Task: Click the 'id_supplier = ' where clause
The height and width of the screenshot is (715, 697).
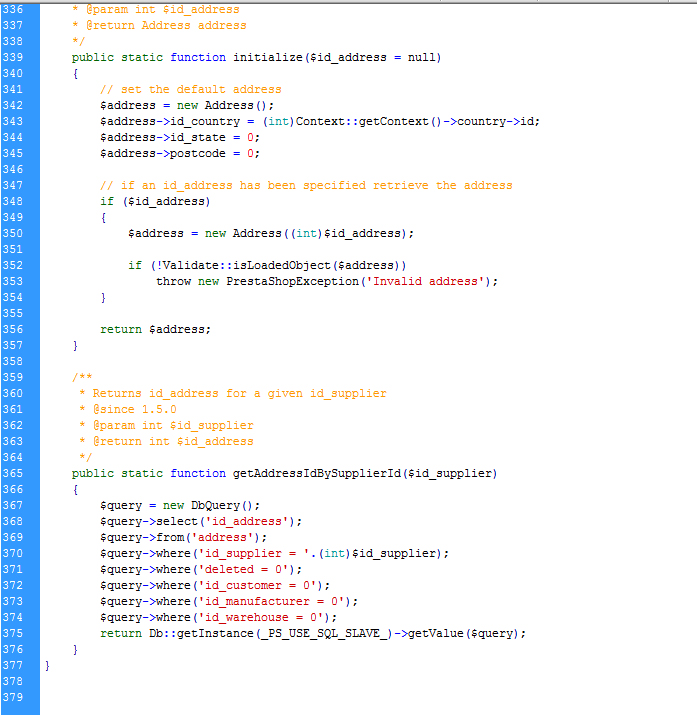Action: click(254, 553)
